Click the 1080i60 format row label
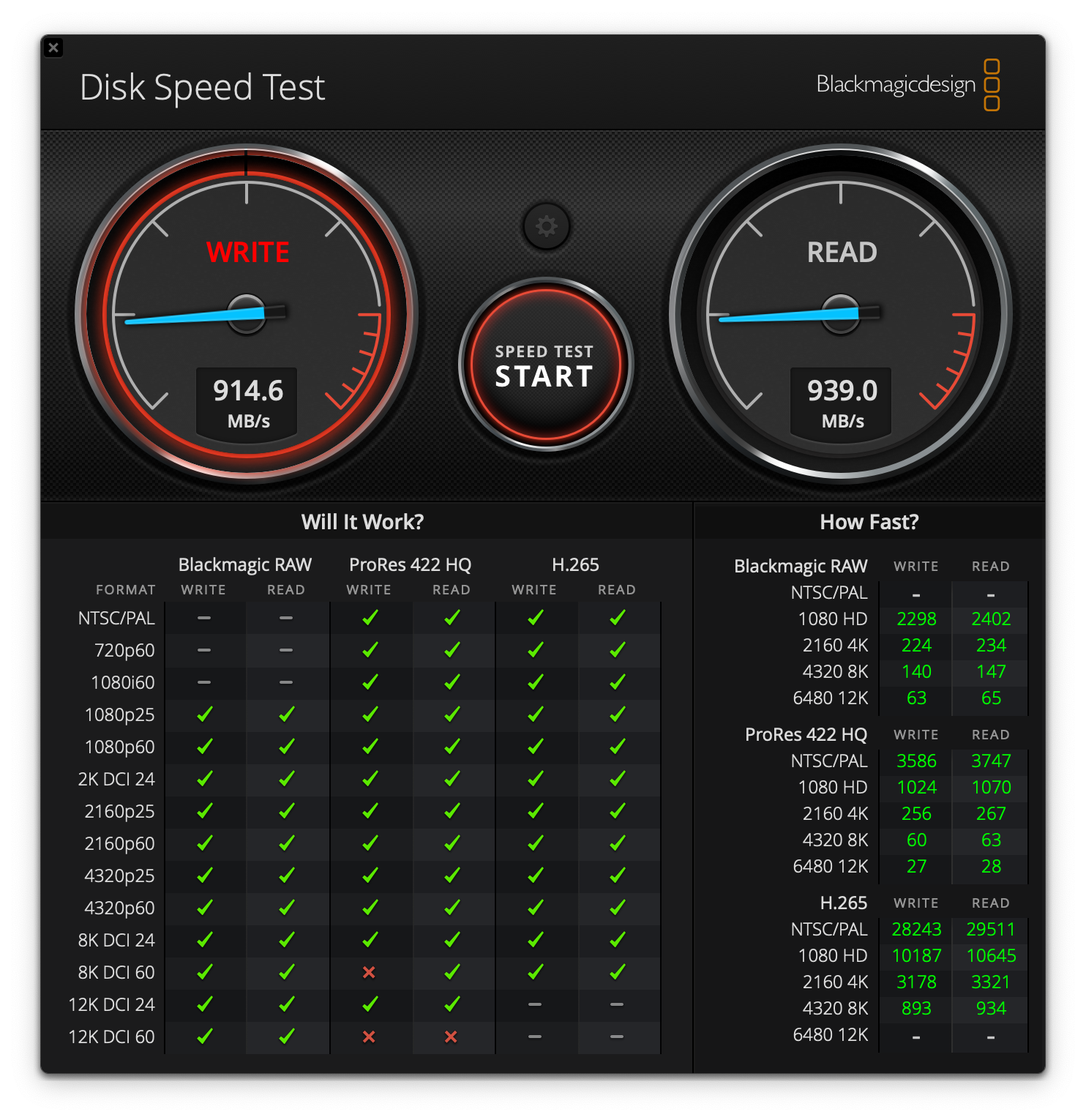Screen dimensions: 1086x1120 point(123,683)
